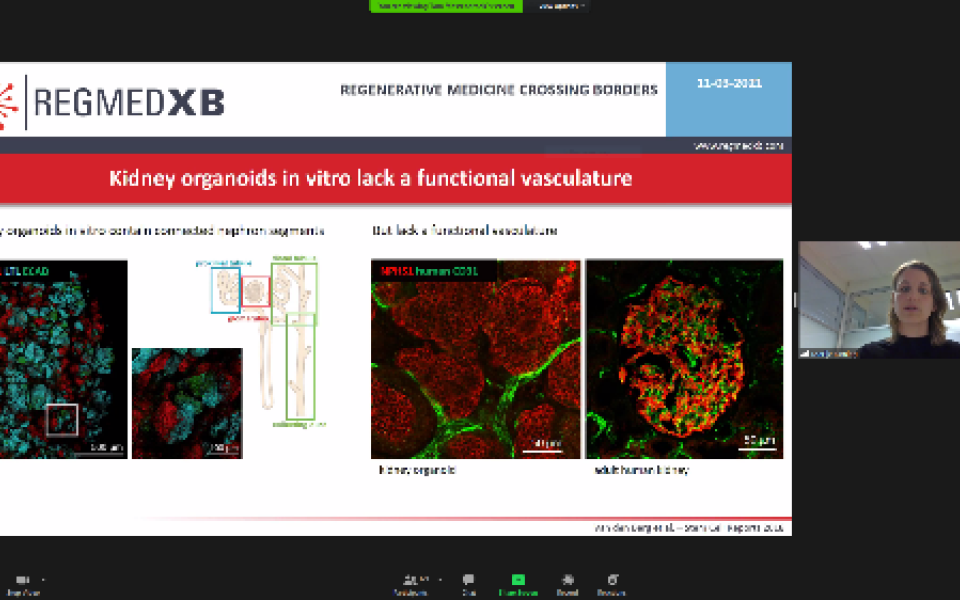Click the blue date box on the slide
This screenshot has height=600, width=960.
click(x=728, y=100)
